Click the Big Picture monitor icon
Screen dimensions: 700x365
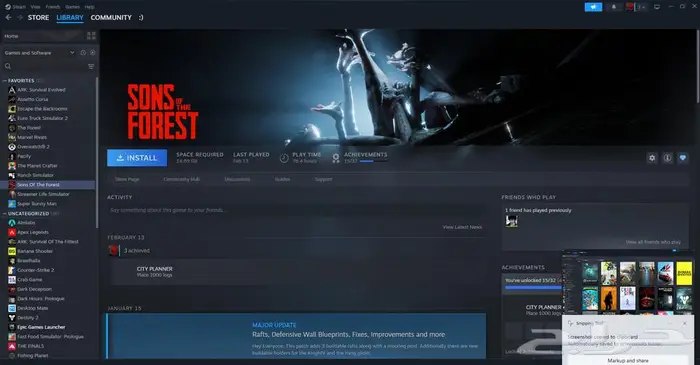tap(657, 7)
